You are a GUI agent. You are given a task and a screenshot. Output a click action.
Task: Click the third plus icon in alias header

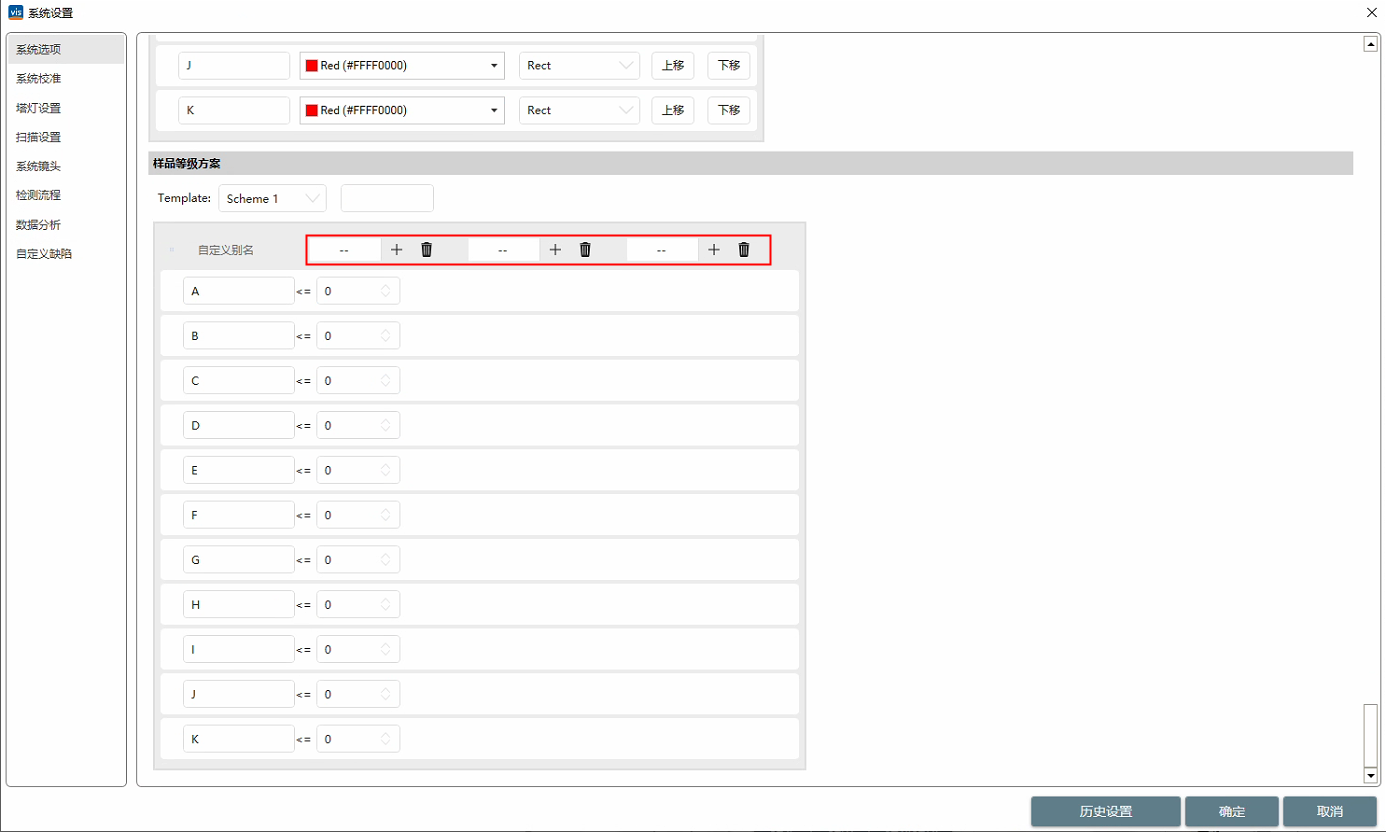714,250
